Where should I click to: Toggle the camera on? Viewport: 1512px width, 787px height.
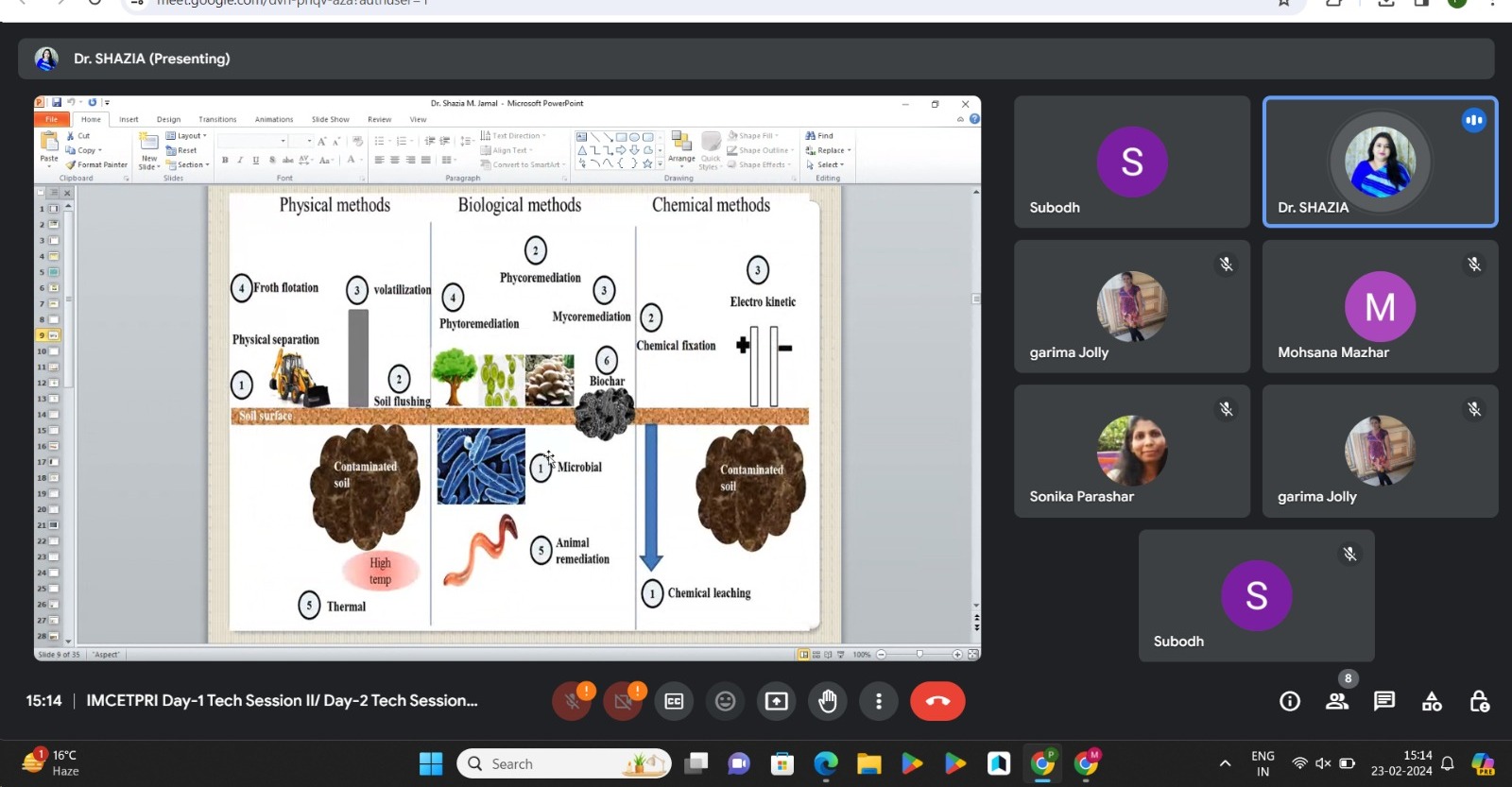point(623,701)
